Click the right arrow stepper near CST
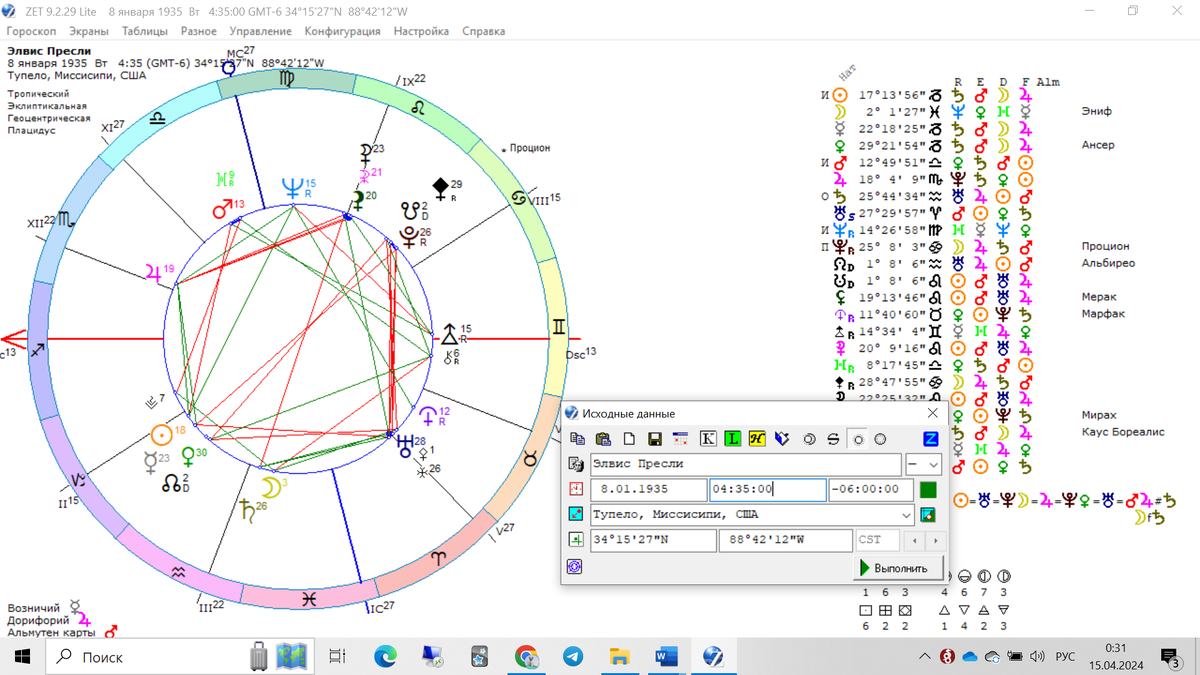 (934, 540)
